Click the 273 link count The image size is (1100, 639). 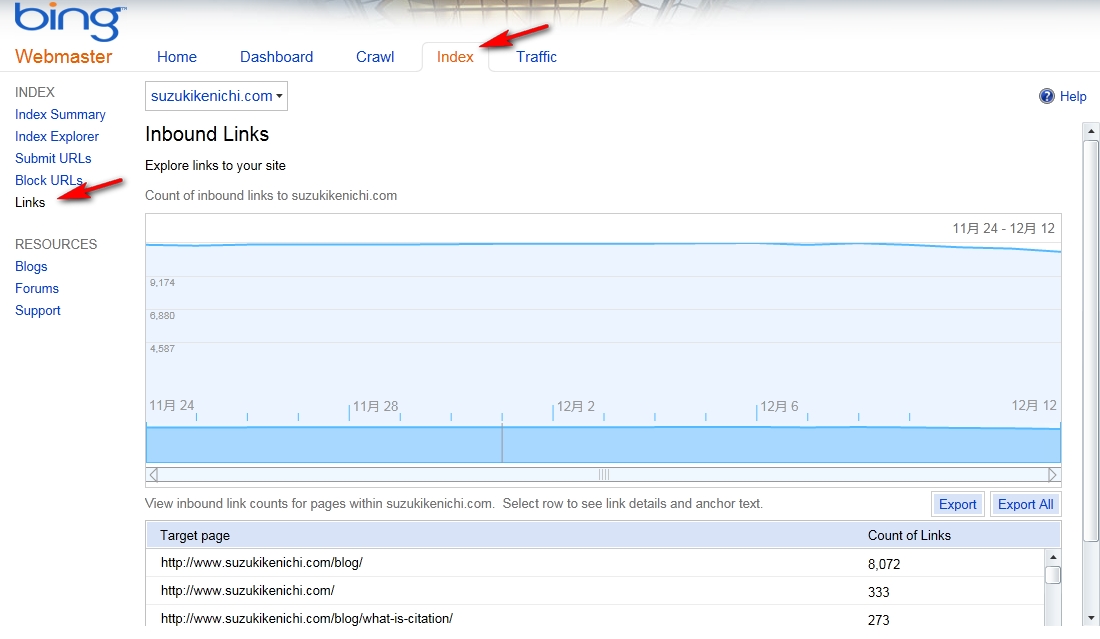(878, 620)
